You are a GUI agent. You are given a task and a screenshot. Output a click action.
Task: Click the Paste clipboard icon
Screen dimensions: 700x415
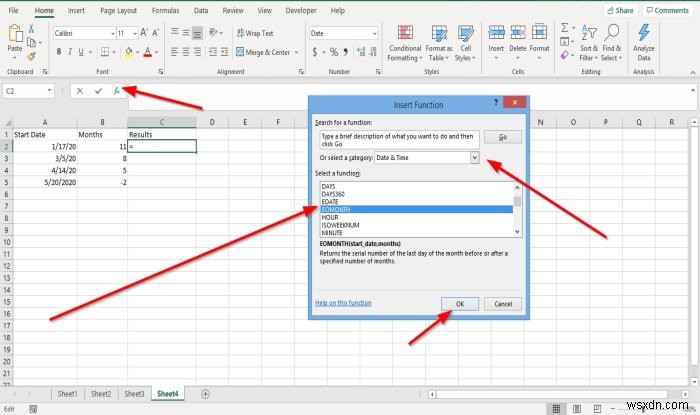pyautogui.click(x=15, y=33)
